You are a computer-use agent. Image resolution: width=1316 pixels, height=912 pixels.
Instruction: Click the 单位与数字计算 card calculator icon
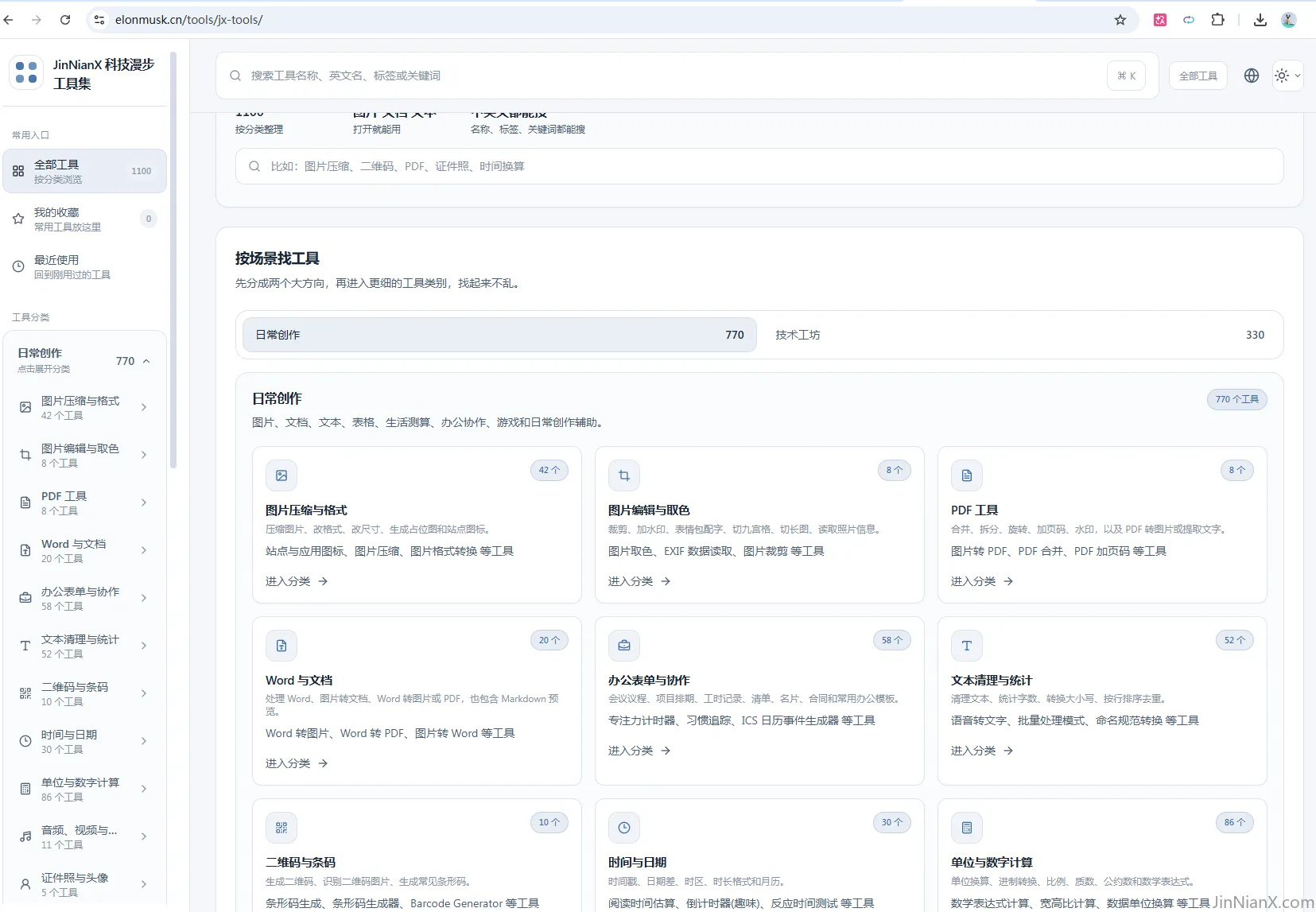[967, 828]
